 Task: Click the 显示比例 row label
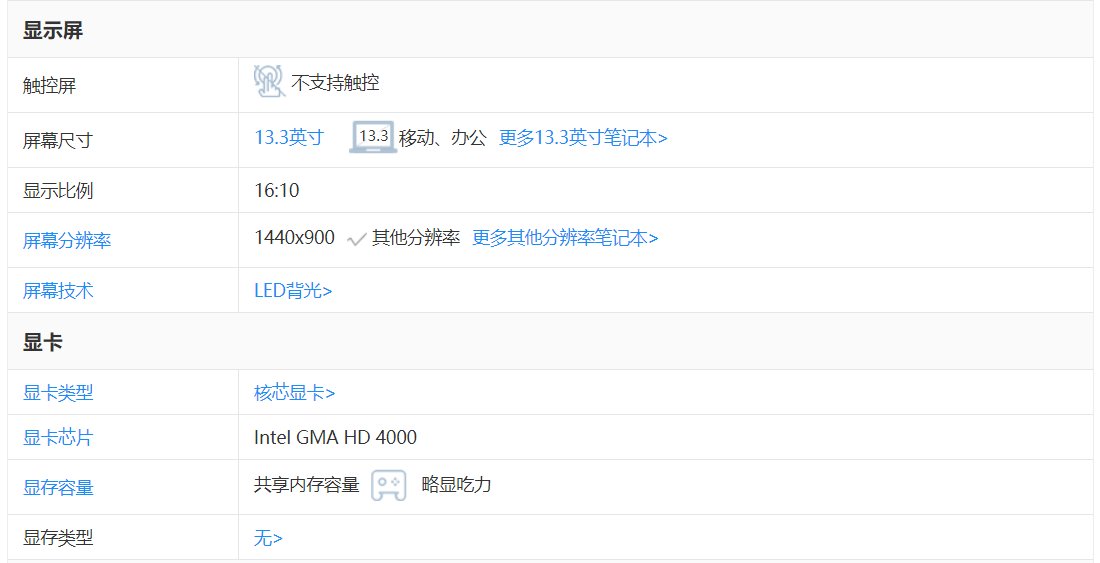[58, 190]
